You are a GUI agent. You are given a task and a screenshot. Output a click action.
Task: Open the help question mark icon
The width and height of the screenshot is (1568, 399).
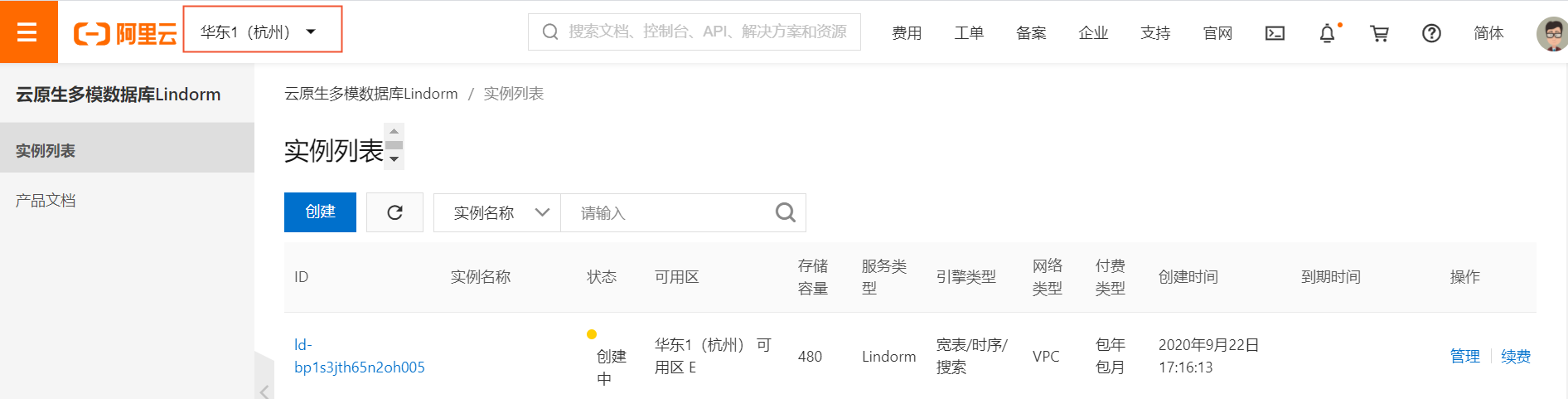tap(1431, 33)
